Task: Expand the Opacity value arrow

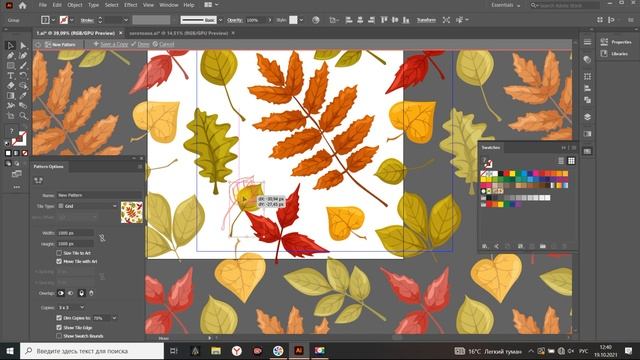Action: pyautogui.click(x=270, y=20)
